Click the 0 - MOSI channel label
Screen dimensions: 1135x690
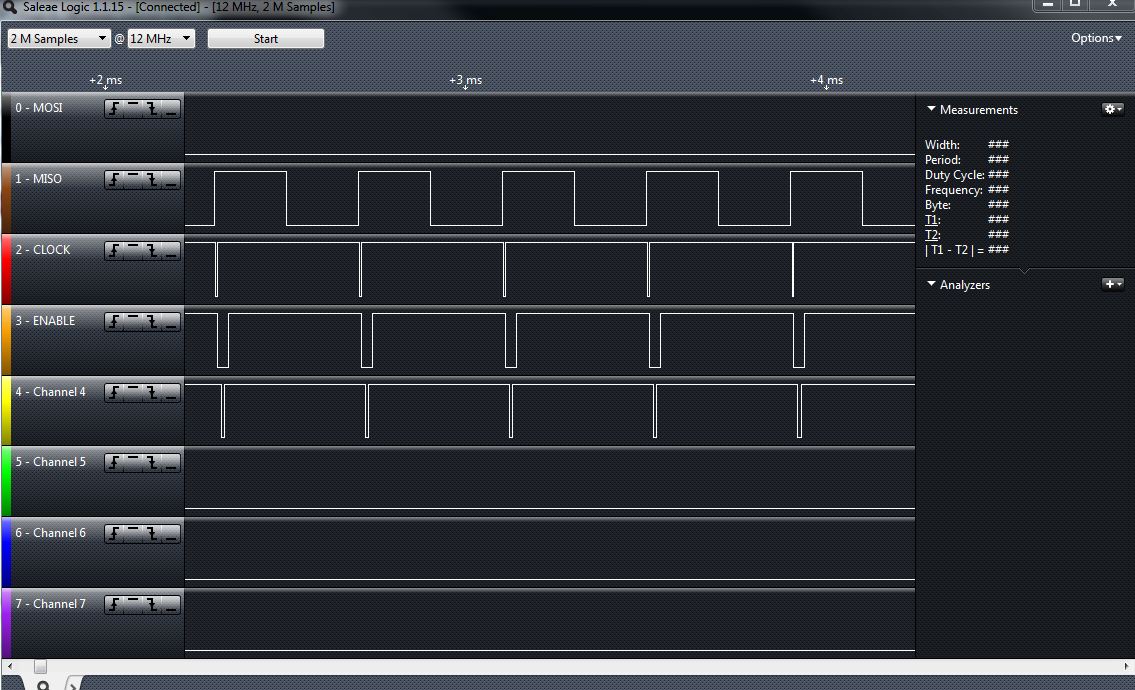point(39,107)
